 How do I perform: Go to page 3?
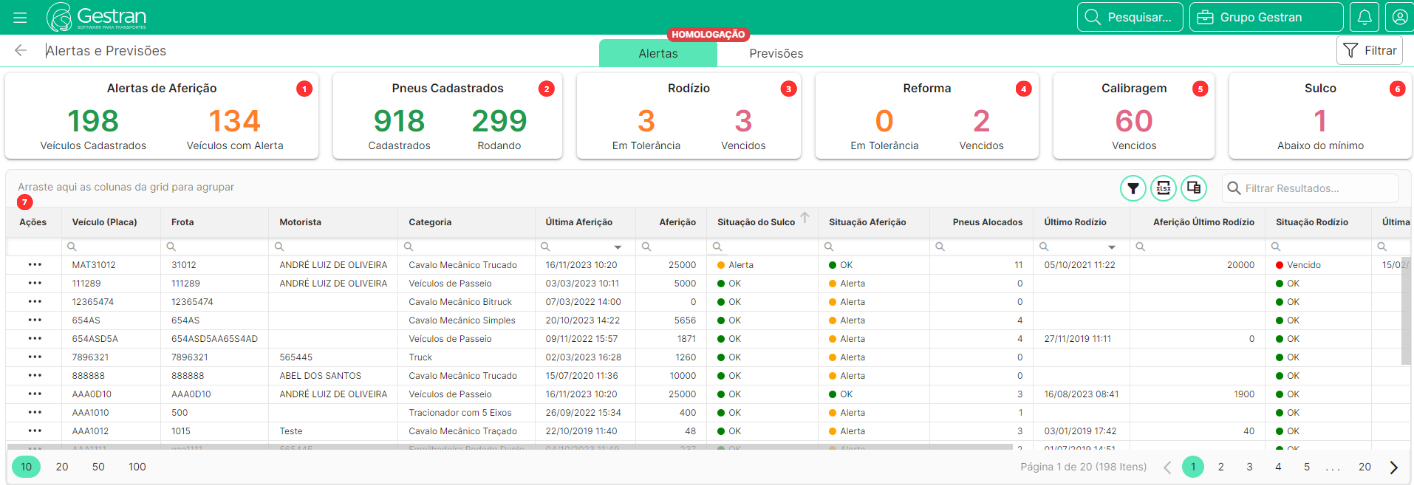(x=1249, y=467)
